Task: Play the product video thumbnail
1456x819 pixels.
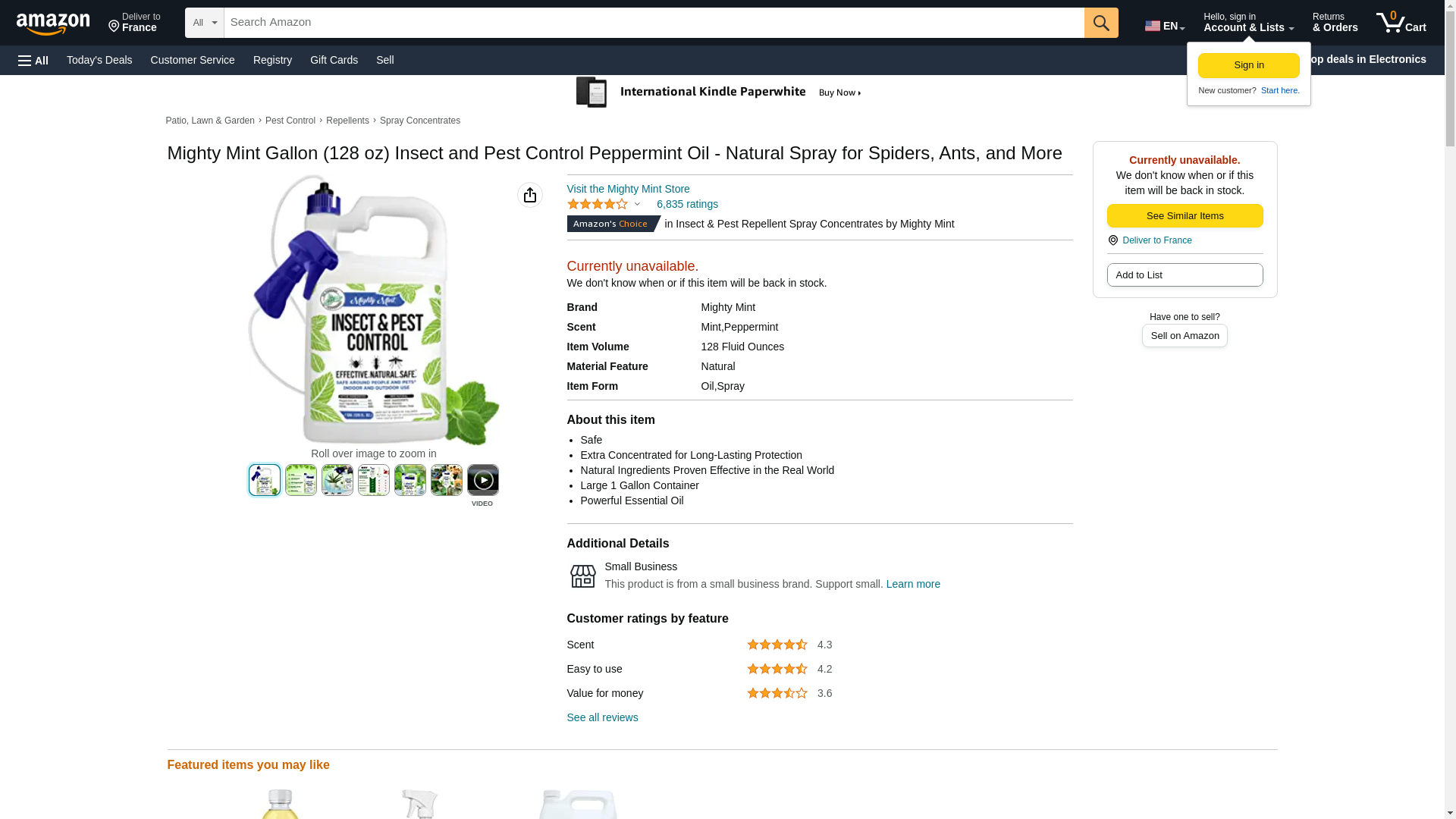Action: [482, 481]
